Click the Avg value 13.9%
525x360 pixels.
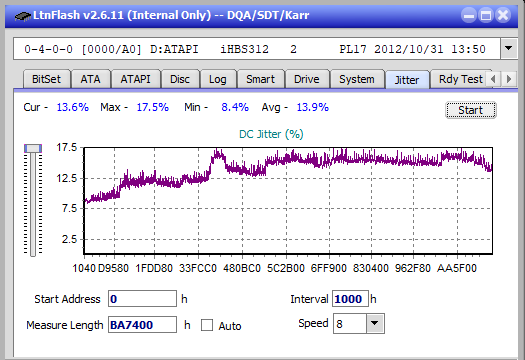(312, 107)
